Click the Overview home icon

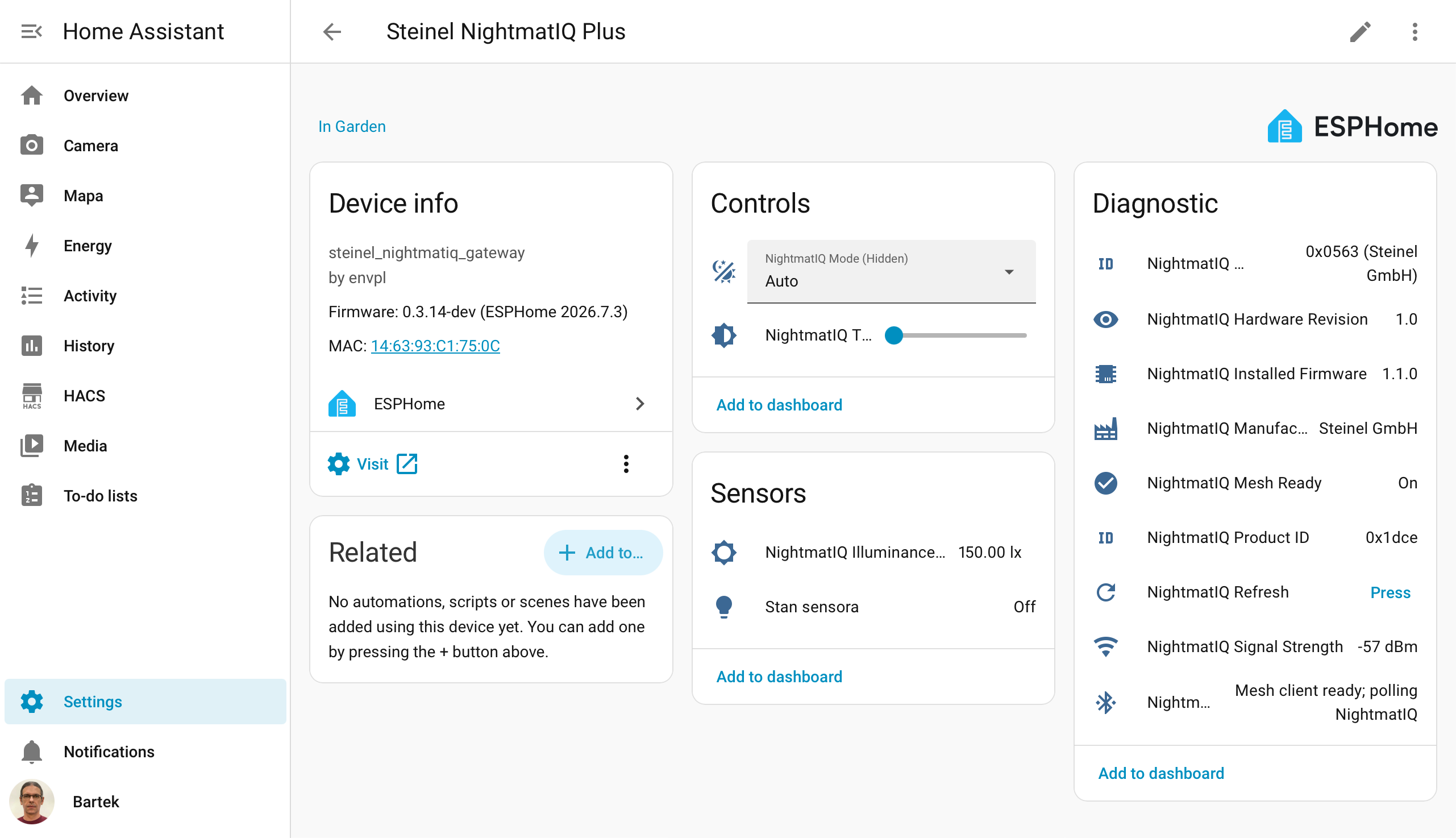[x=32, y=96]
